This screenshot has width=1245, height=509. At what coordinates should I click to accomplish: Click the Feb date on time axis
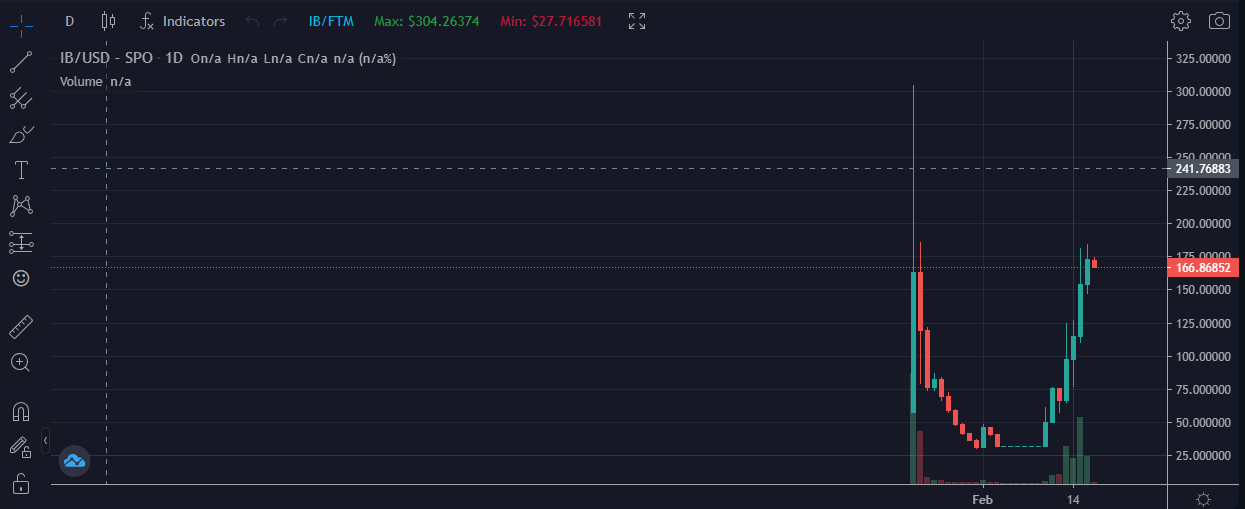pyautogui.click(x=983, y=499)
